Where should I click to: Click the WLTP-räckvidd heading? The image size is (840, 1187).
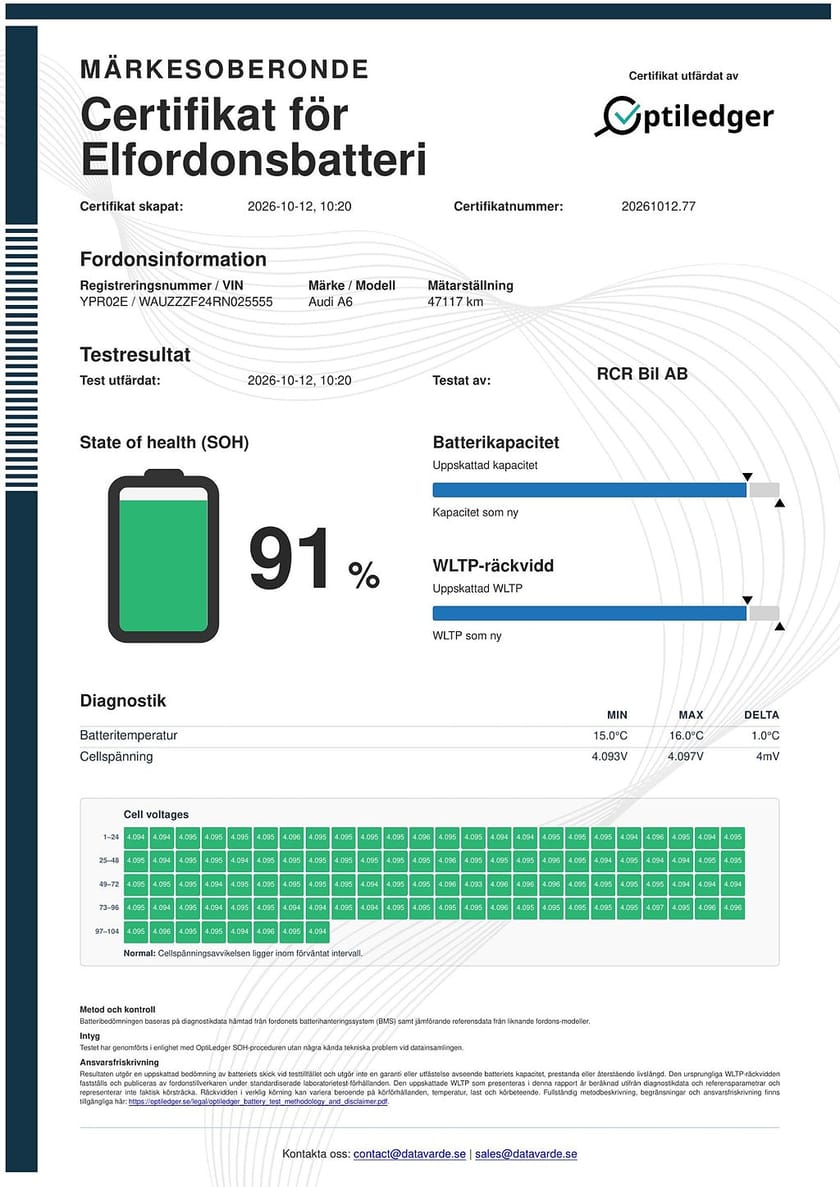493,565
